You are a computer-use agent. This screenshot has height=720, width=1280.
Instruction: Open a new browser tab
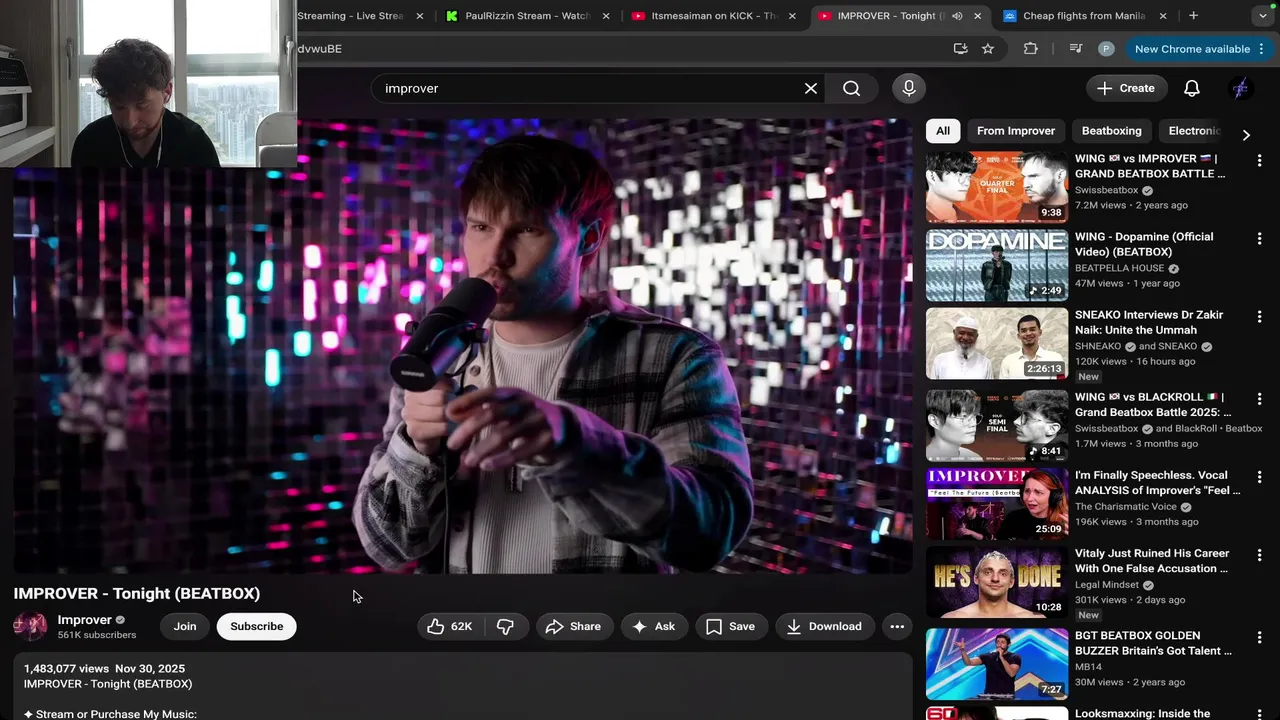click(x=1193, y=15)
